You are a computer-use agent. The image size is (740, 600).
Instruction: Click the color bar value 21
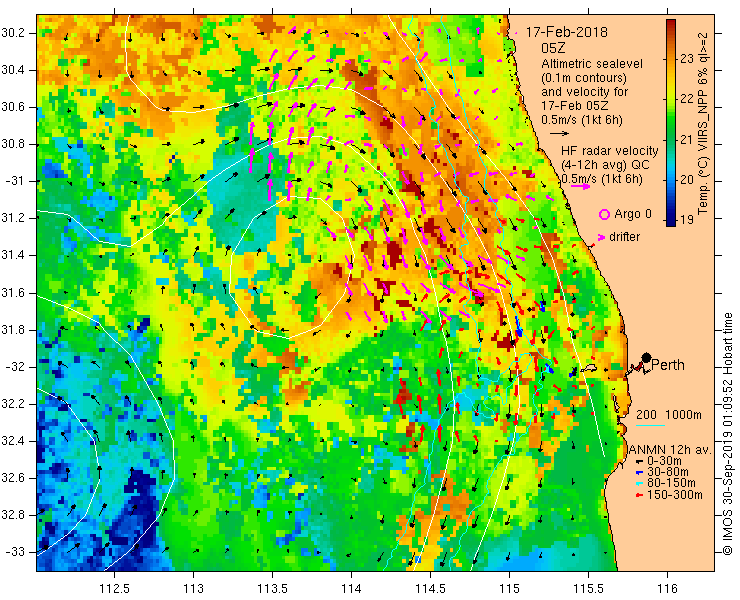(x=687, y=140)
